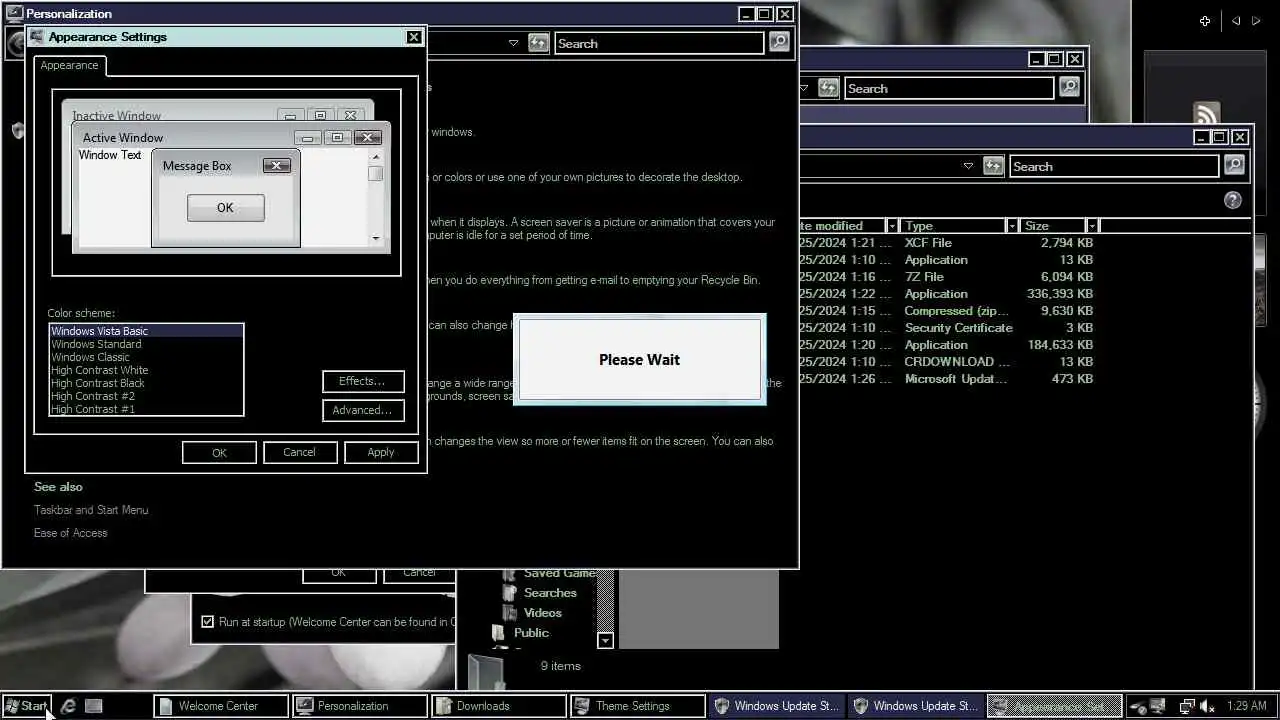Launch Internet Explorer from quick launch

pos(68,706)
